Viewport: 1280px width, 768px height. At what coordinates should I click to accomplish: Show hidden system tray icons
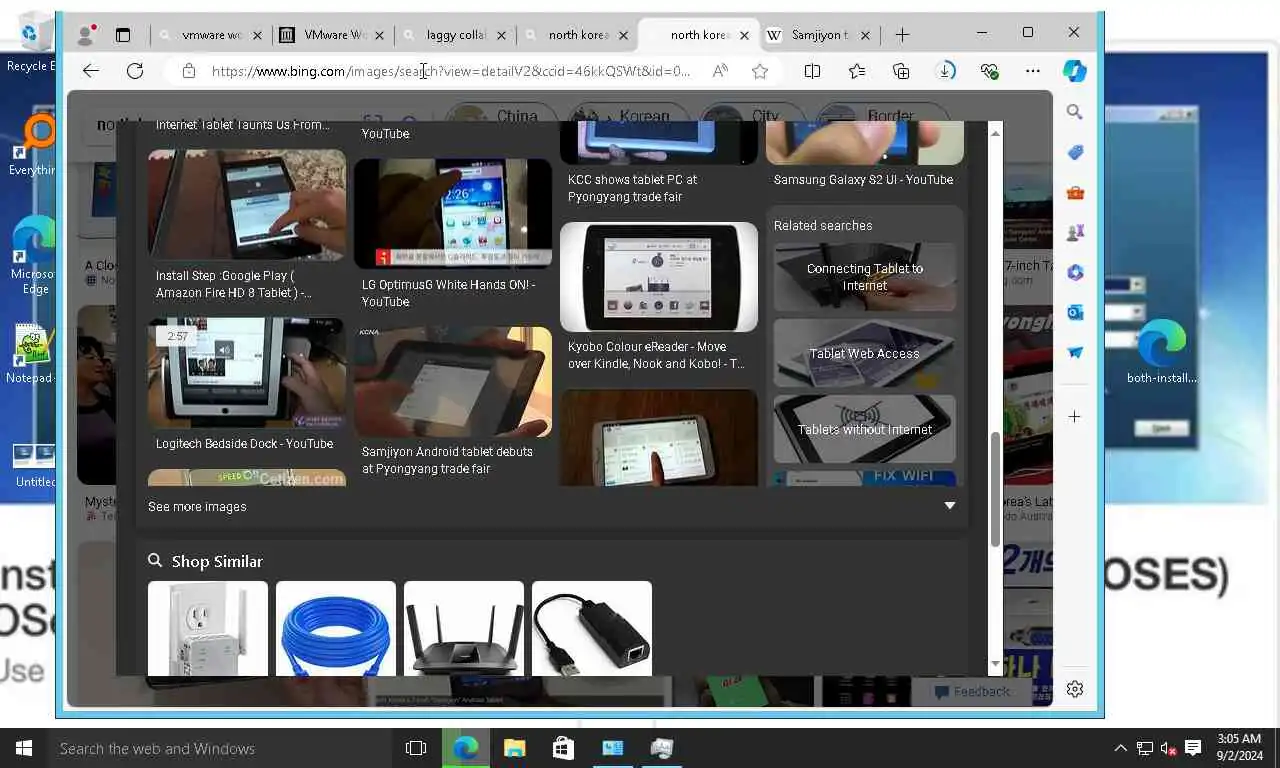(x=1120, y=748)
